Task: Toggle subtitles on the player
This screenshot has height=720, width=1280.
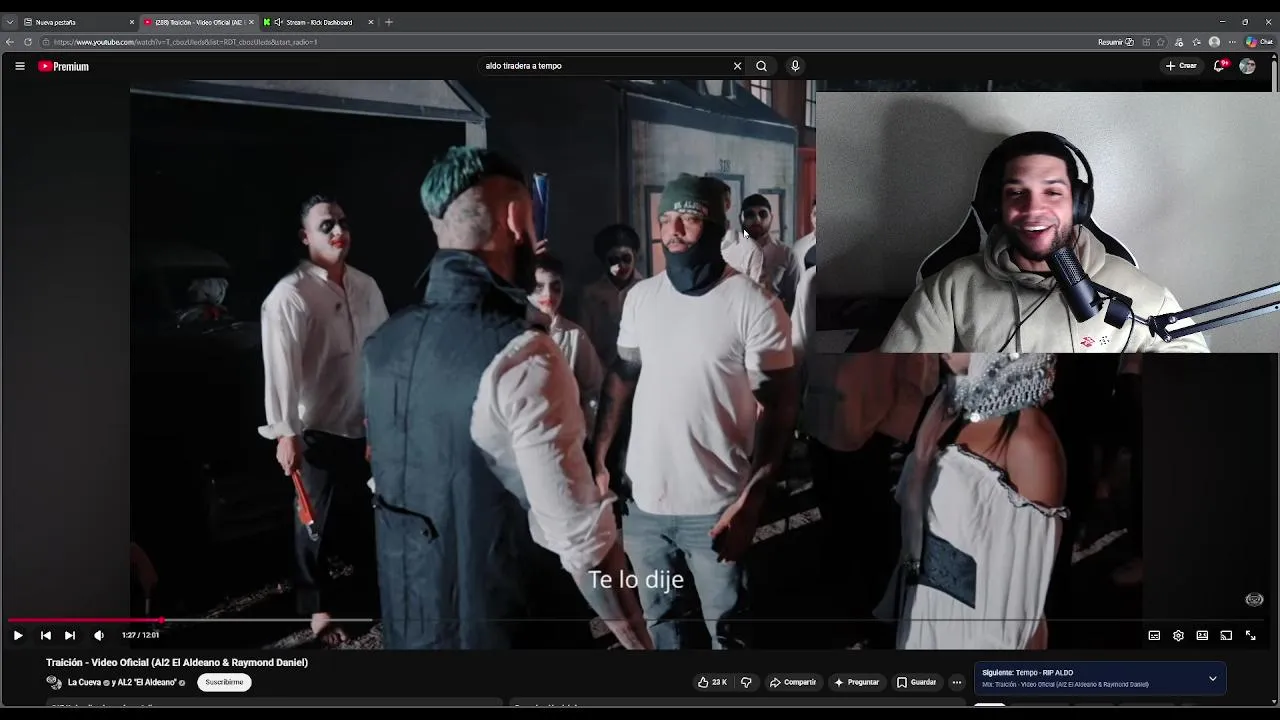Action: point(1154,635)
